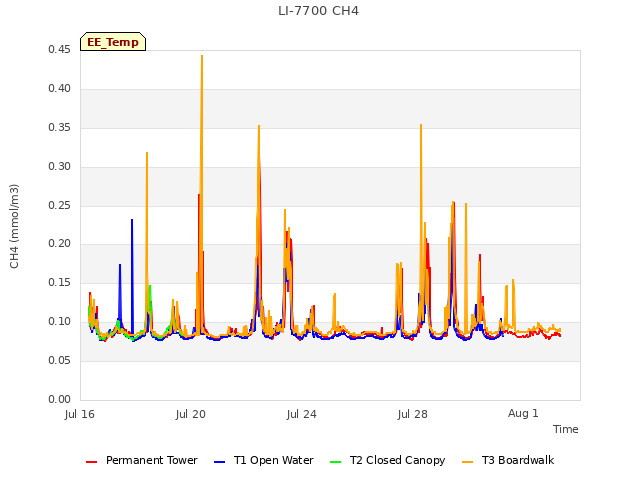The height and width of the screenshot is (480, 640).
Task: Click the 0.35 y-axis tick label
Action: click(x=60, y=127)
